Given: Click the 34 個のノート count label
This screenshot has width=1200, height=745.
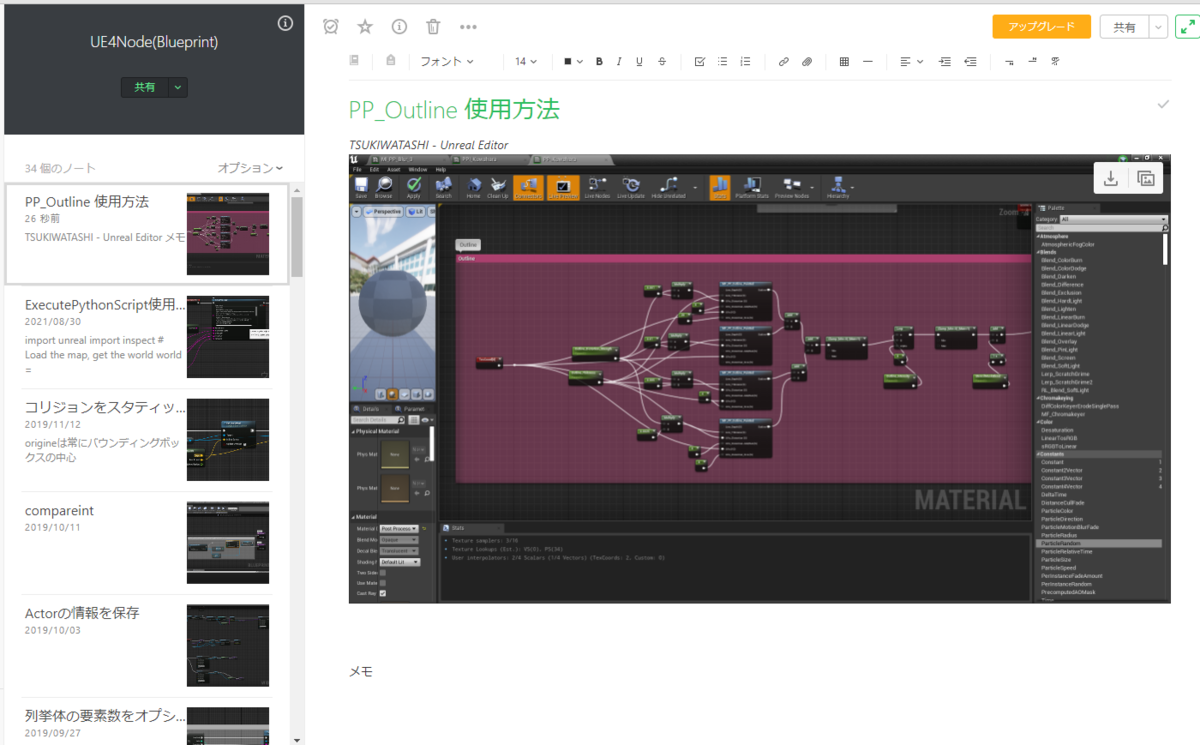Looking at the screenshot, I should (60, 168).
